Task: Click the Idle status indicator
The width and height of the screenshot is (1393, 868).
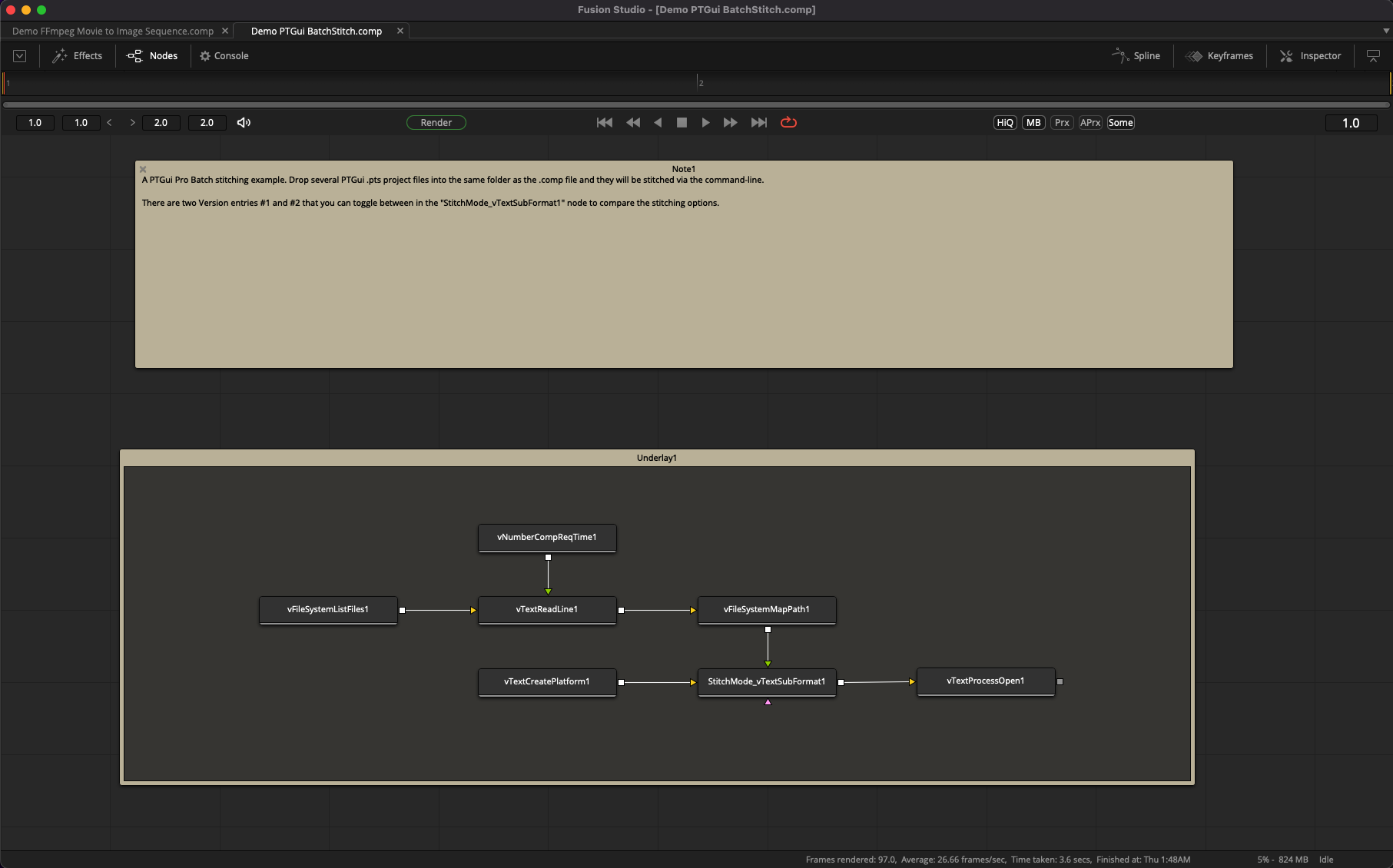Action: point(1326,860)
